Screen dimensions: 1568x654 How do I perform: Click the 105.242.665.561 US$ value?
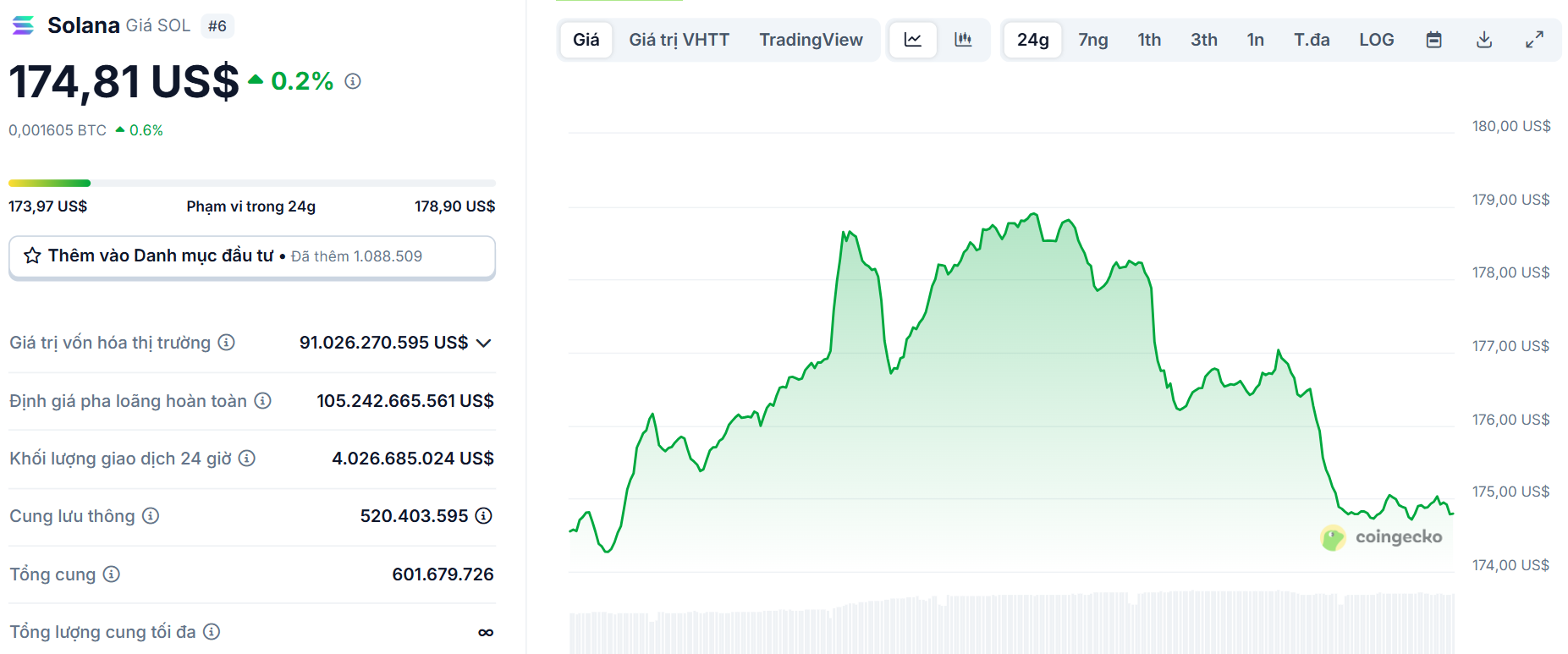(405, 401)
